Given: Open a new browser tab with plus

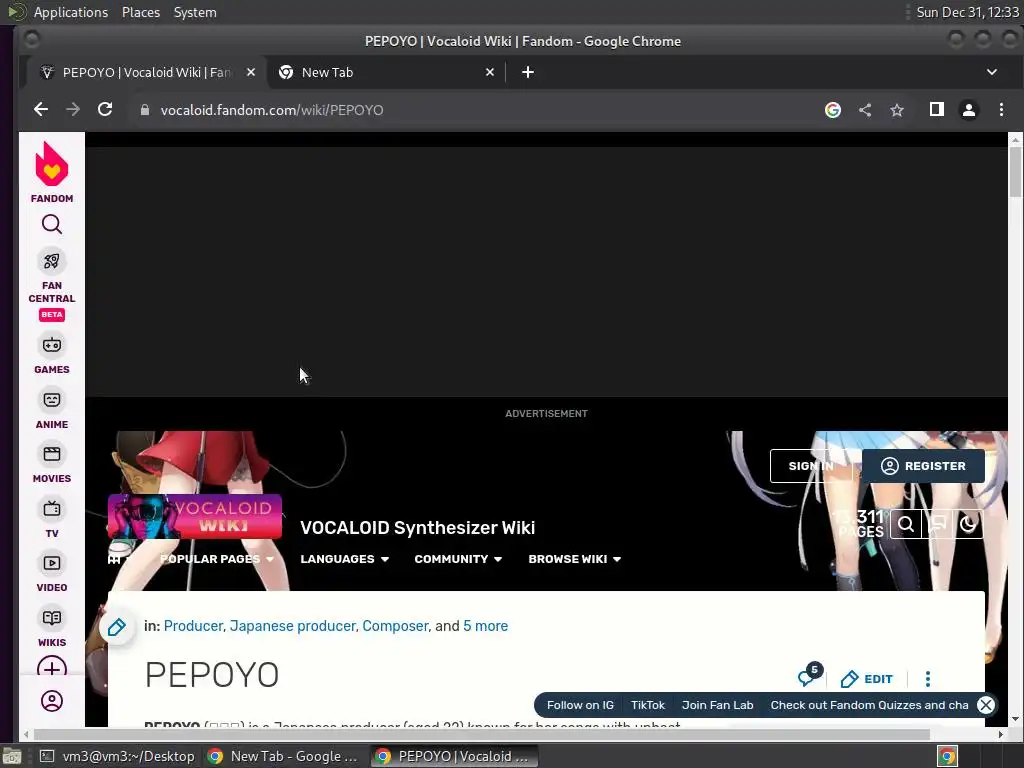Looking at the screenshot, I should point(528,72).
